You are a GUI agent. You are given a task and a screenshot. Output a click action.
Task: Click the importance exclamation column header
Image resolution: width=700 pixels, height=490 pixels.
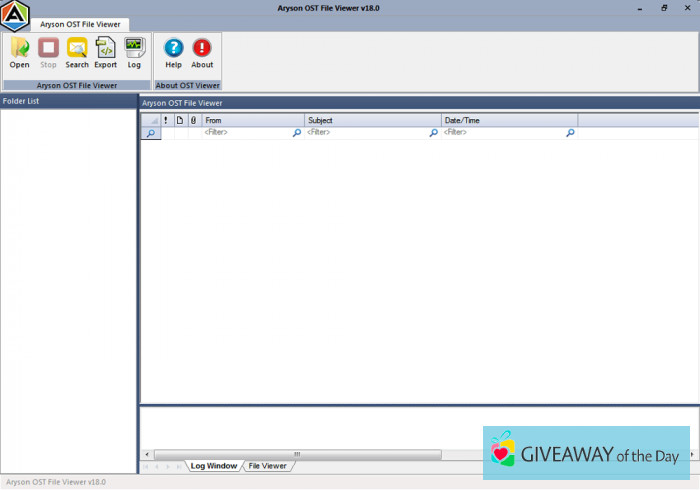click(x=166, y=120)
